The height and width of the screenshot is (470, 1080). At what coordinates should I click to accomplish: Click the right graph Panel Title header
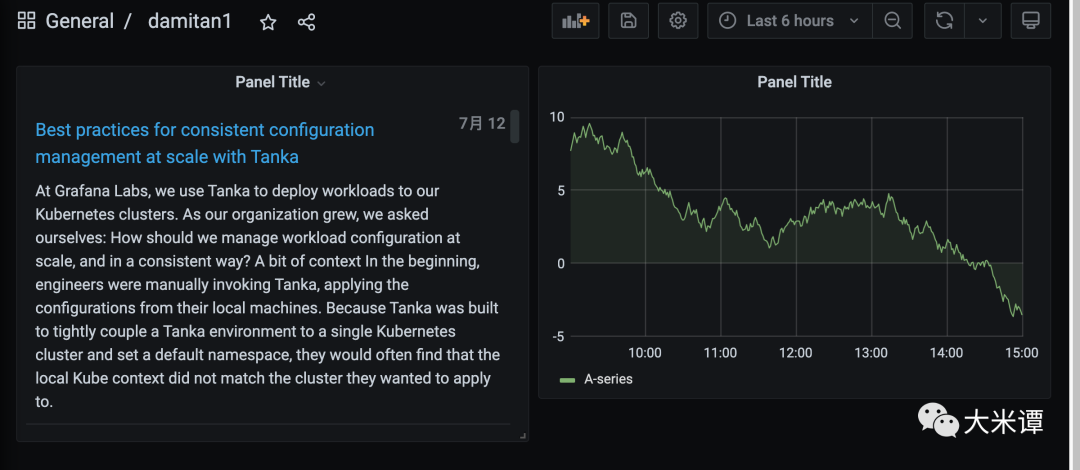tap(794, 82)
